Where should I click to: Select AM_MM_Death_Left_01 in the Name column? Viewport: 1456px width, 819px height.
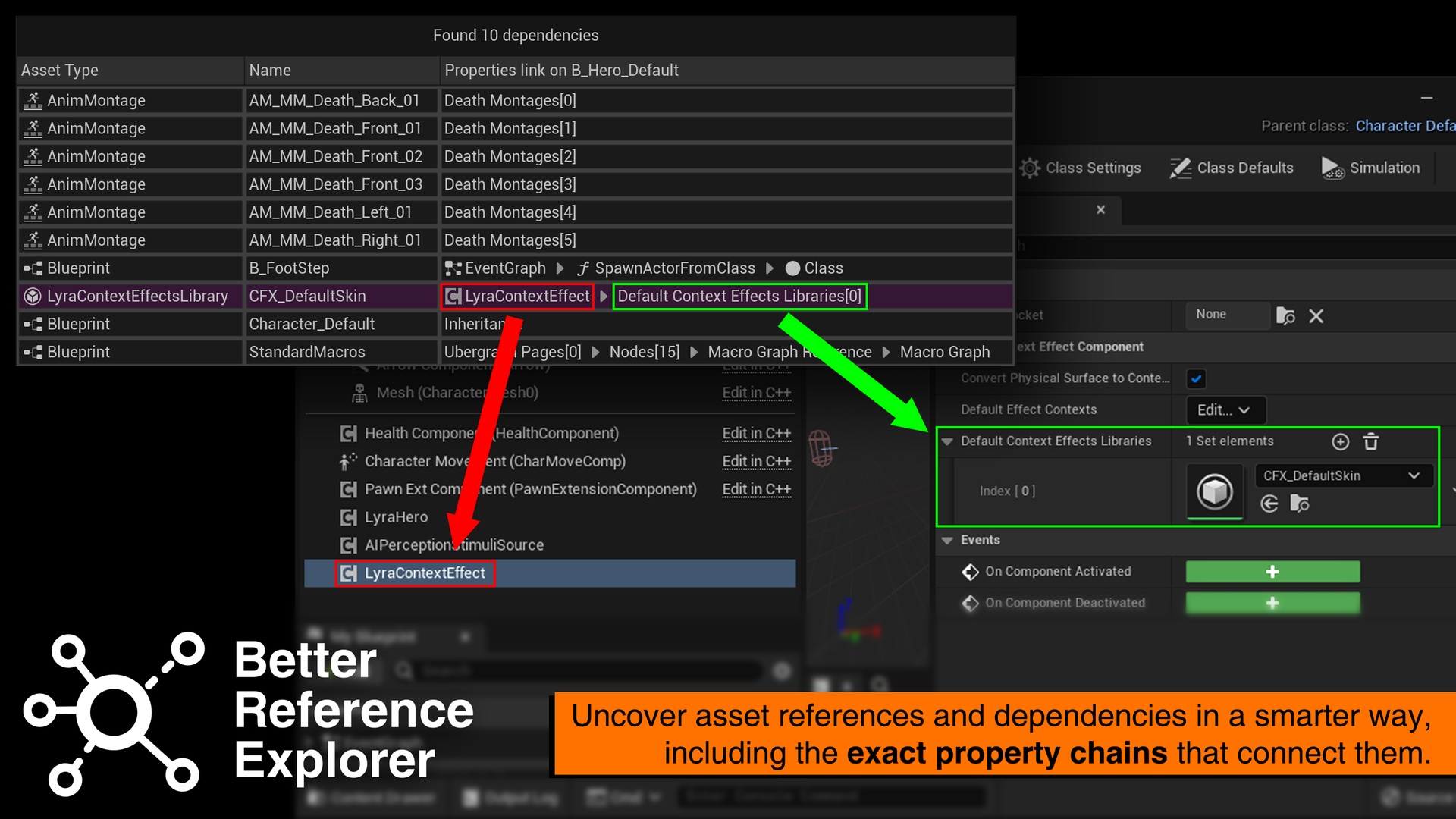pyautogui.click(x=331, y=212)
